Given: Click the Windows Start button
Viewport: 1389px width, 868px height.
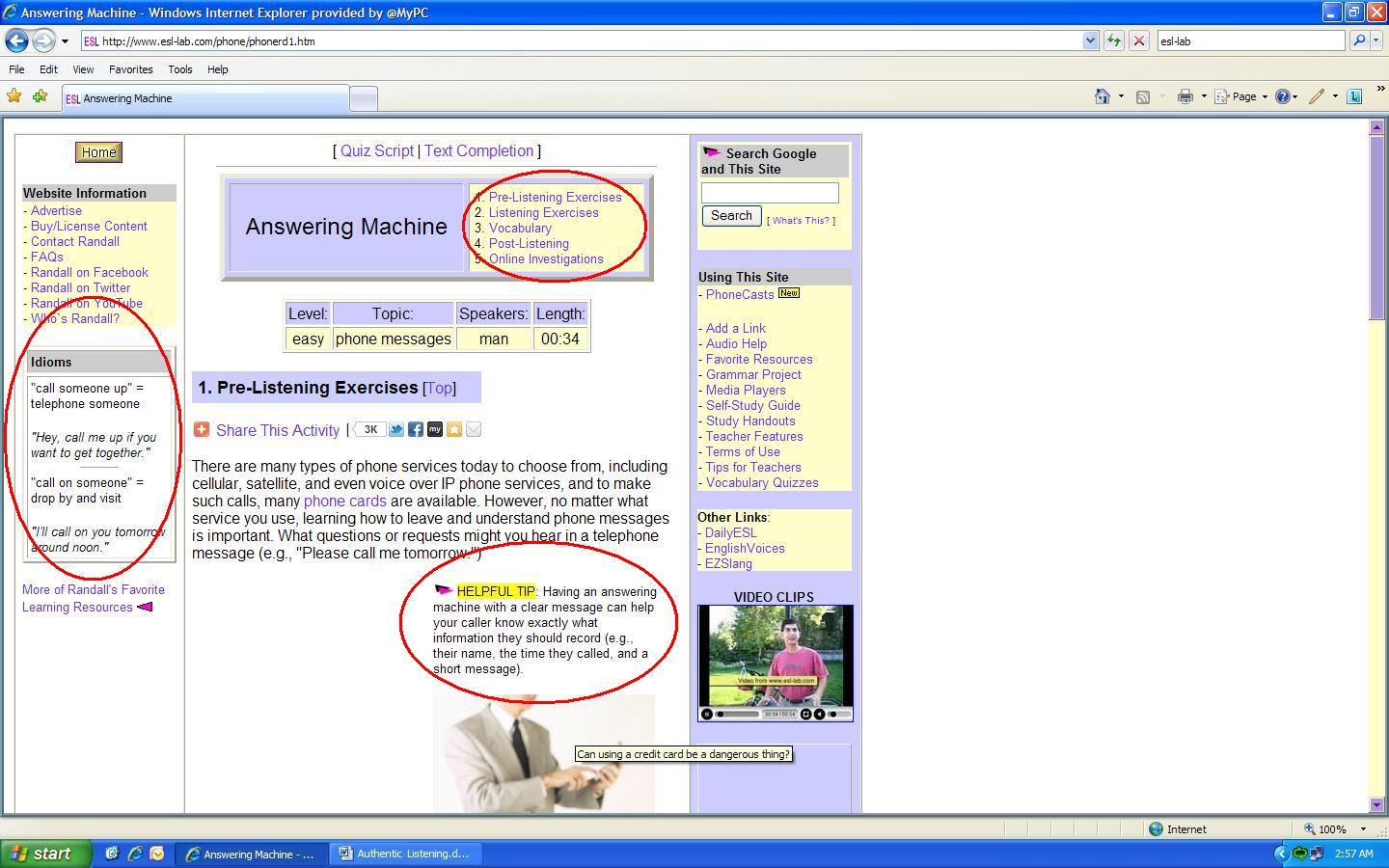Looking at the screenshot, I should tap(45, 854).
